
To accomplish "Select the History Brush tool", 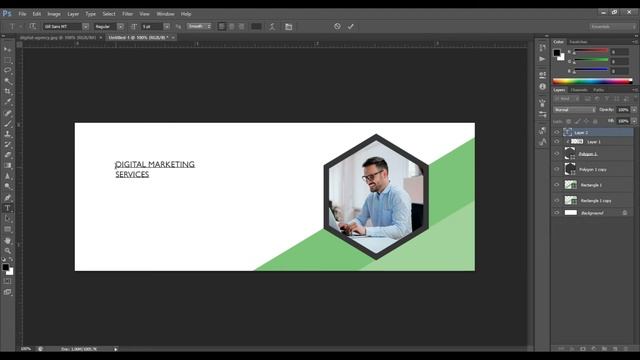I will (x=7, y=144).
